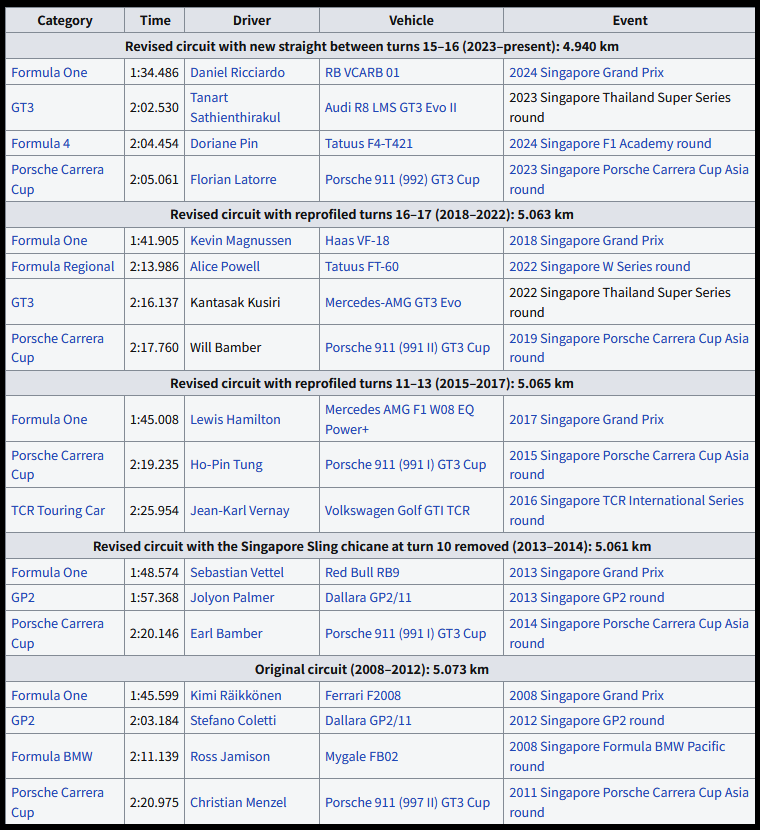760x830 pixels.
Task: Click the Earl Bamber link
Action: point(226,633)
